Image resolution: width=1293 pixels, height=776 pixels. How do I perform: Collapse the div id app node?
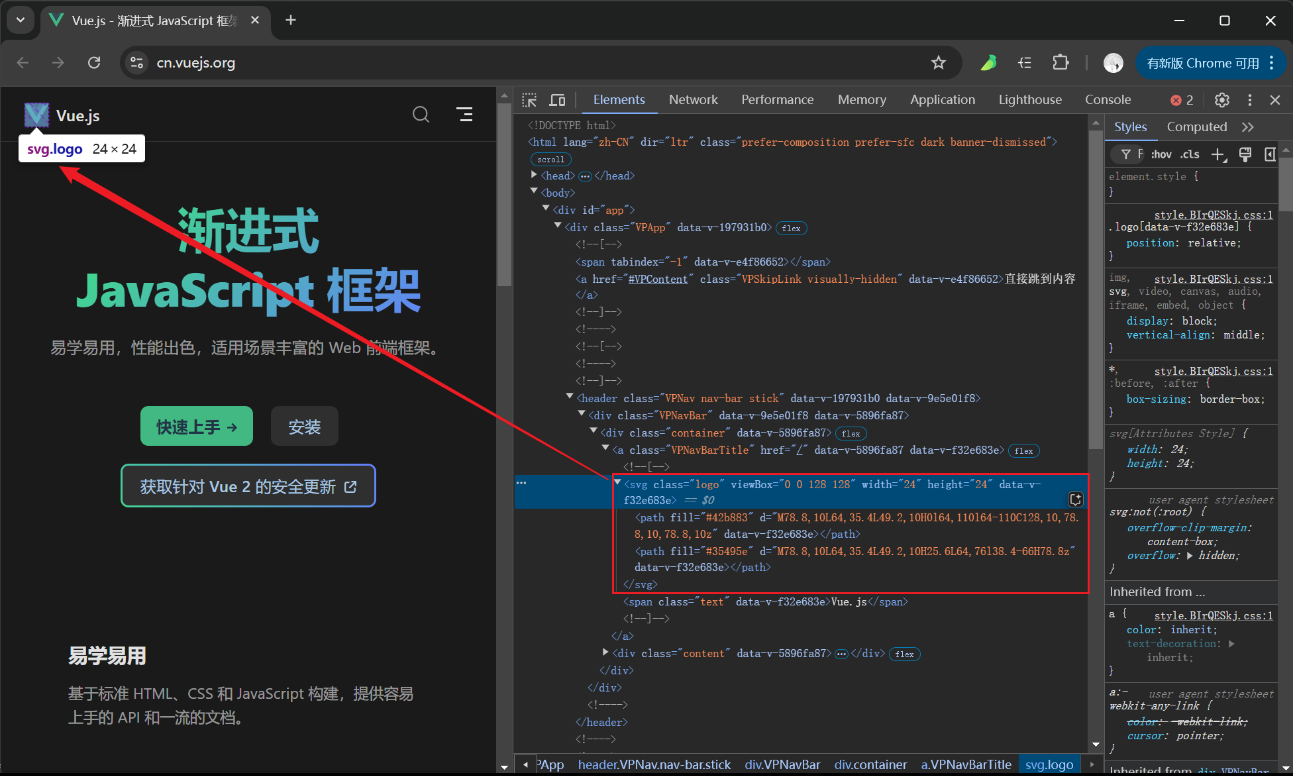click(x=546, y=209)
